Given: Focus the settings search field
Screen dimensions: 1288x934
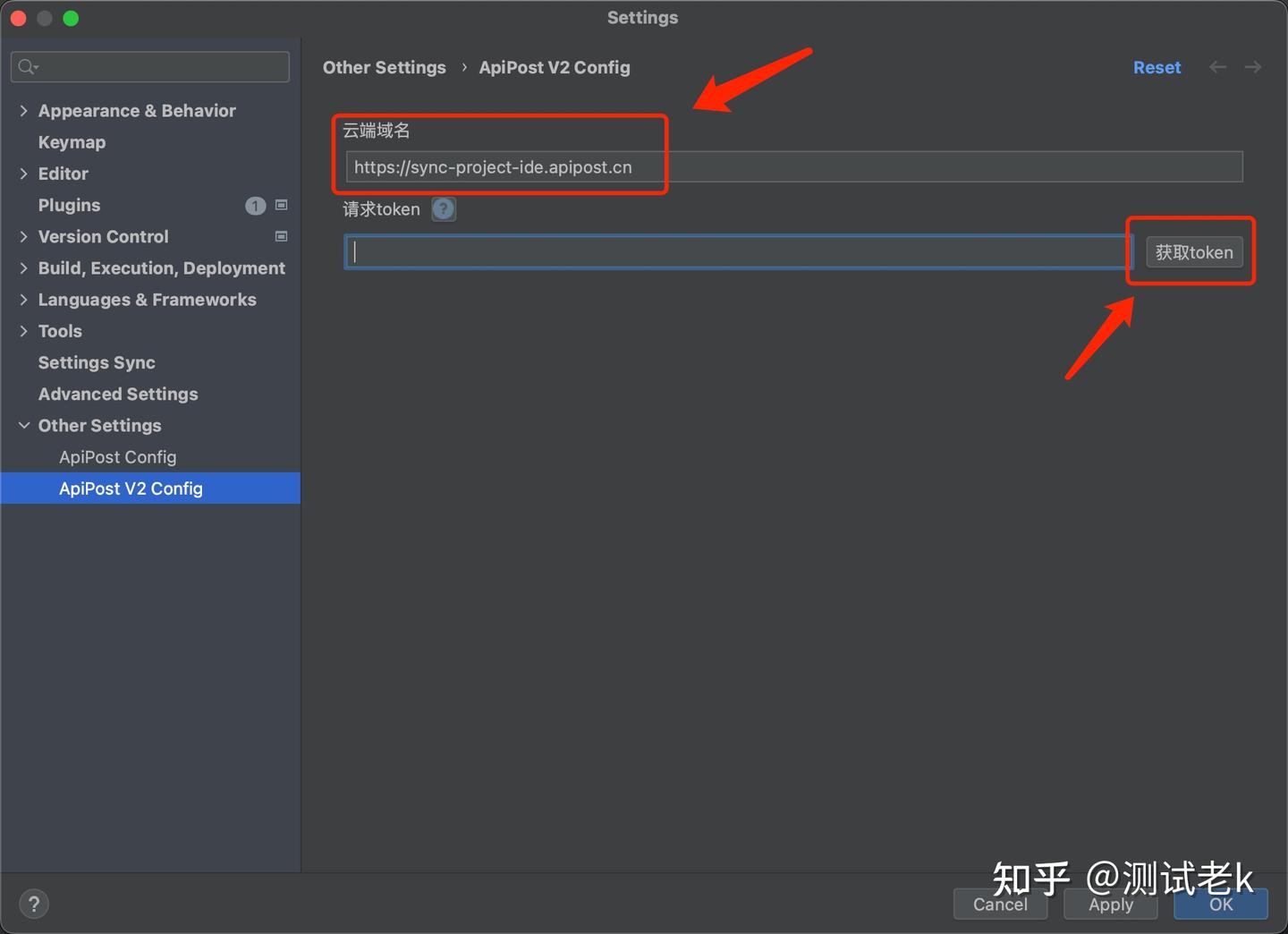Looking at the screenshot, I should pos(150,67).
